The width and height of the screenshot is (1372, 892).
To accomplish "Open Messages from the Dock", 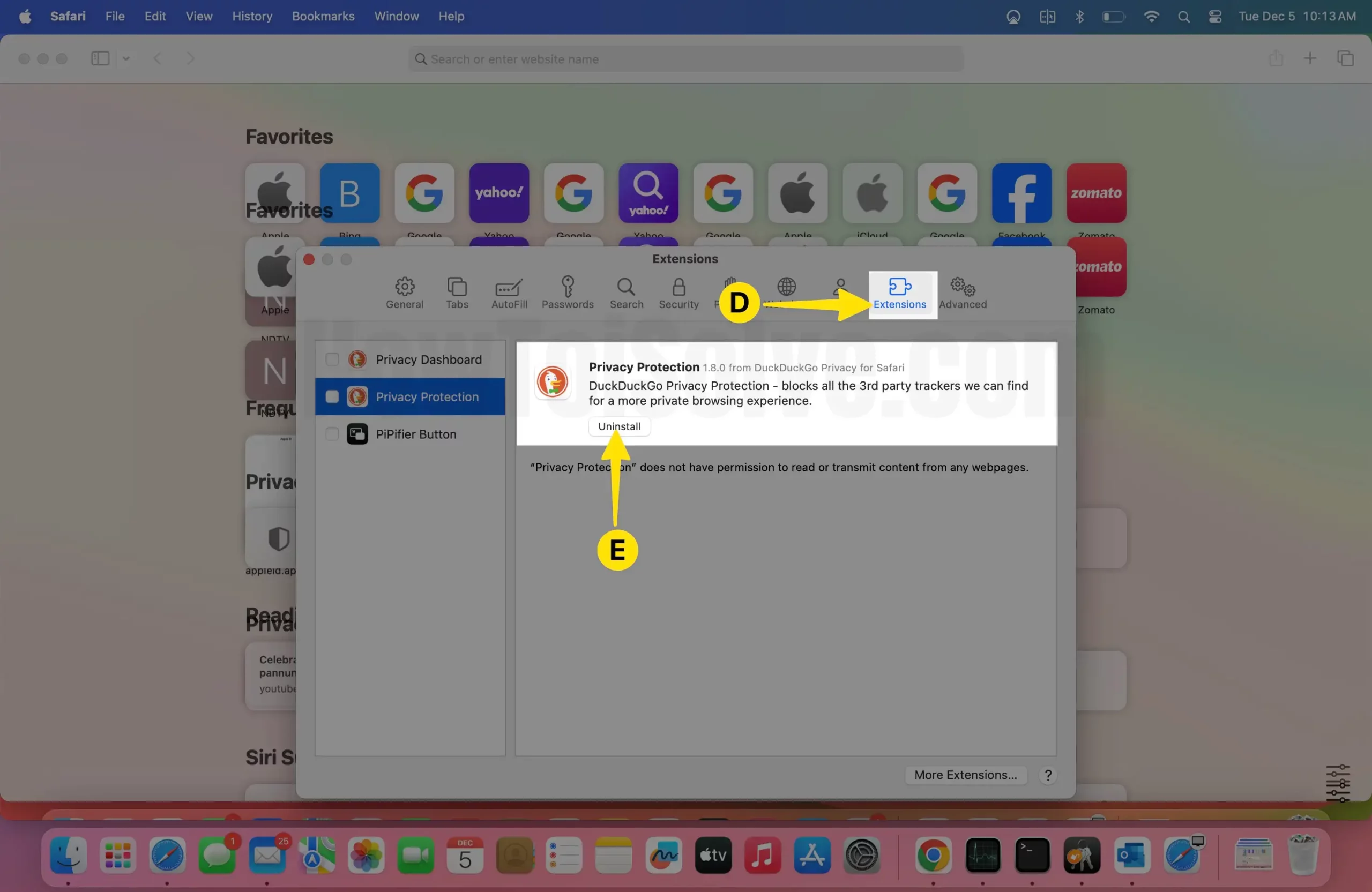I will [217, 855].
